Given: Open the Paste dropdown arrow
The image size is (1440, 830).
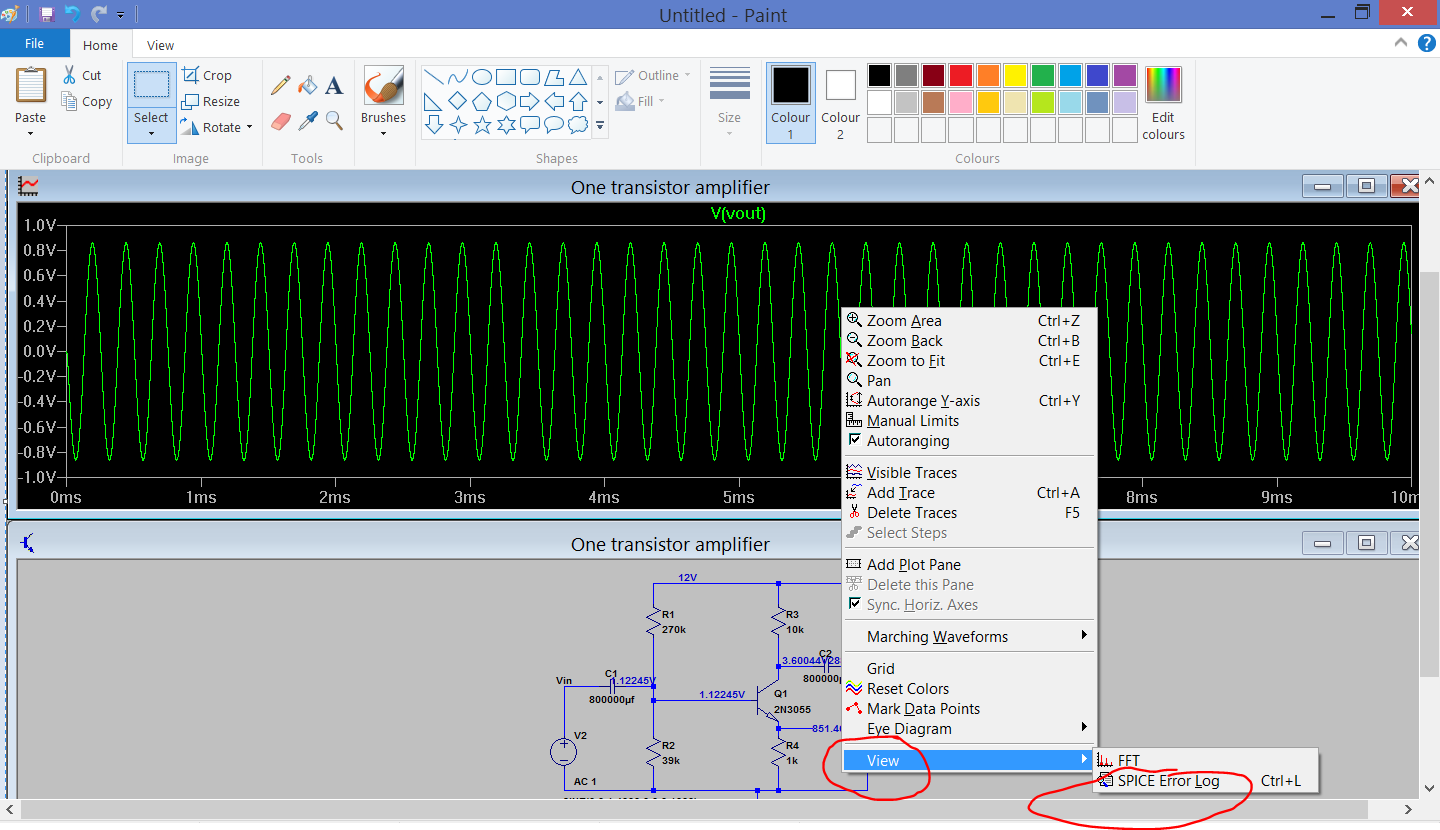Looking at the screenshot, I should (30, 133).
